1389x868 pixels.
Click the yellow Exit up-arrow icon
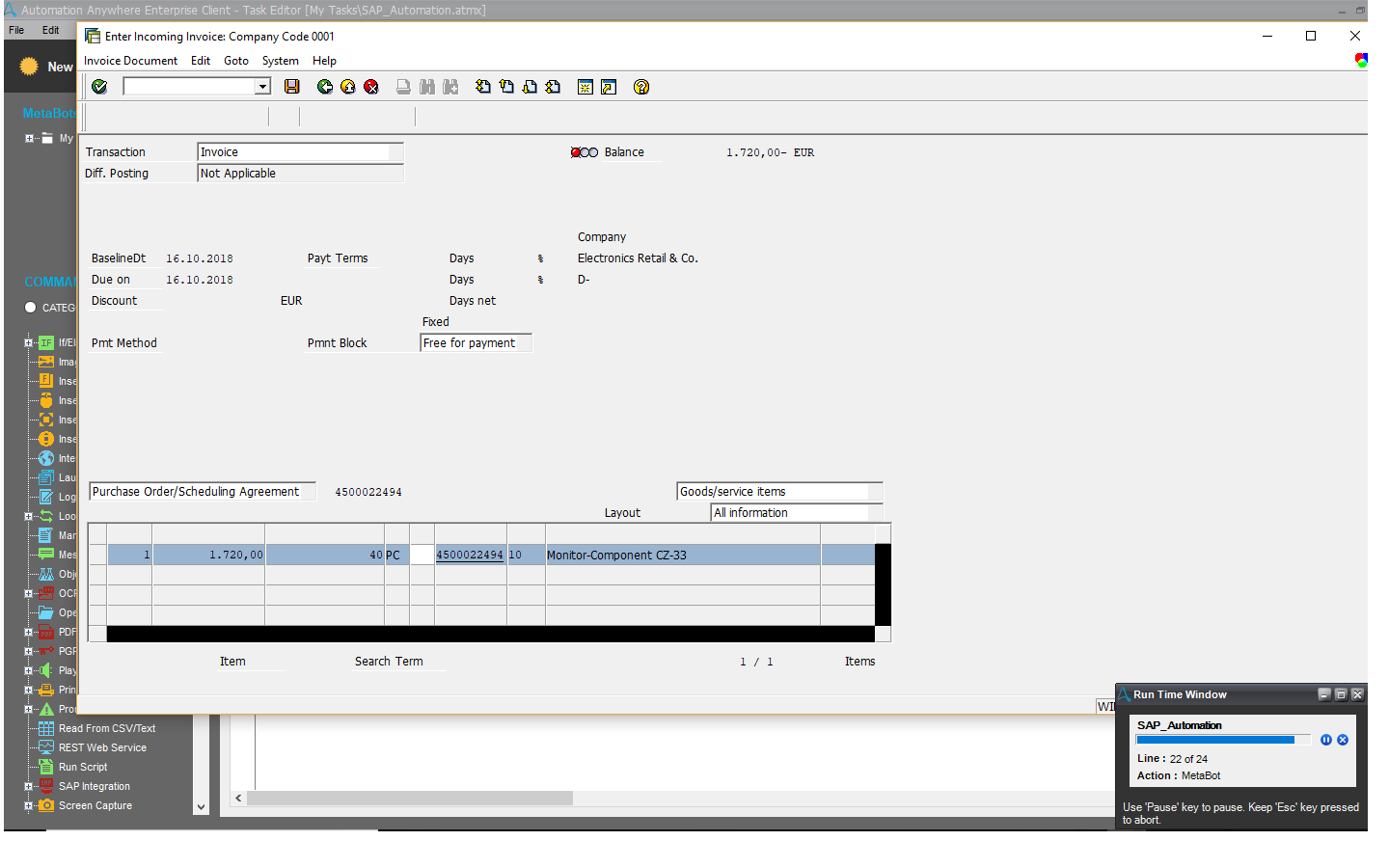[348, 87]
